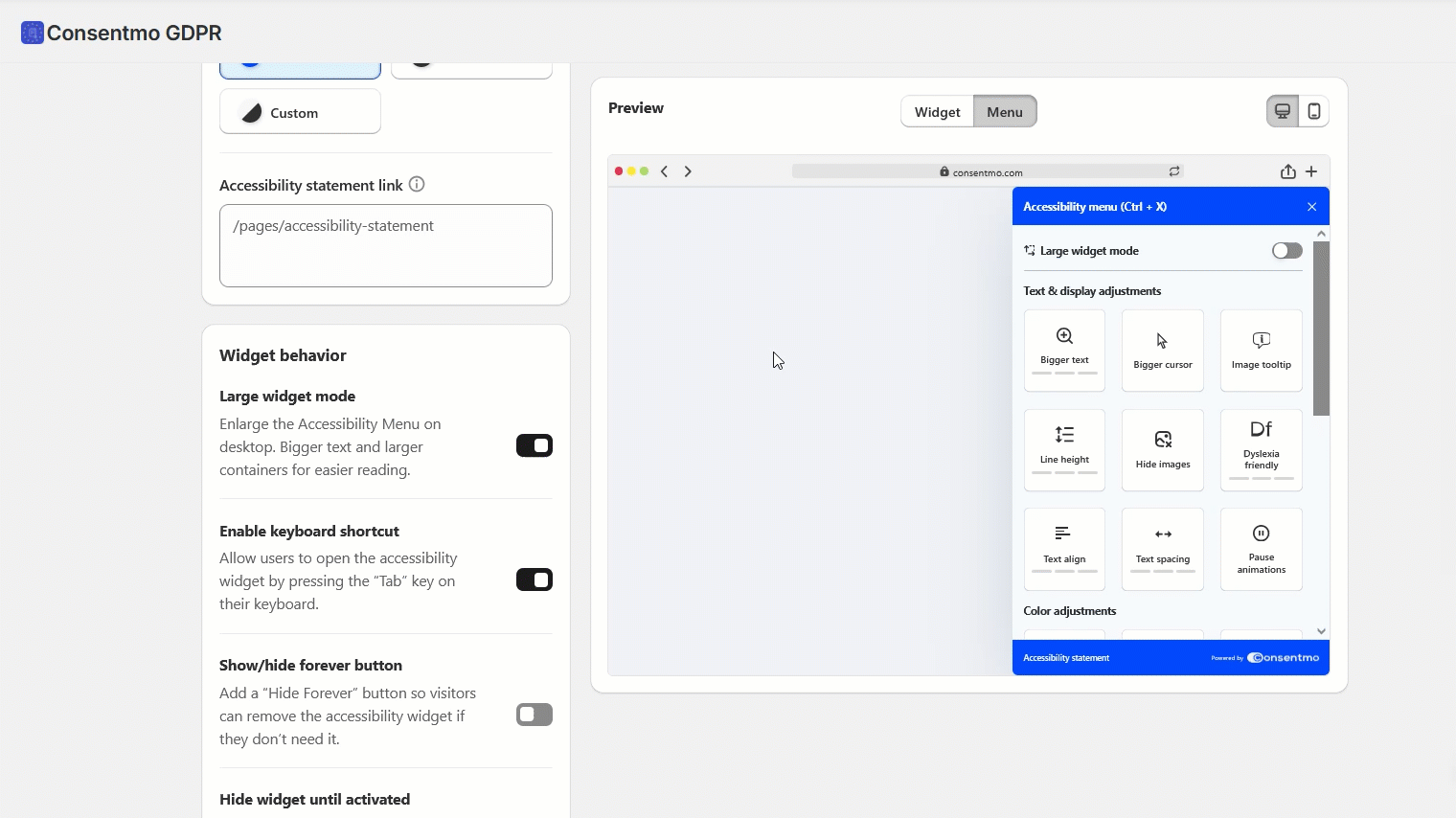Click the Pause animations icon

click(x=1261, y=534)
